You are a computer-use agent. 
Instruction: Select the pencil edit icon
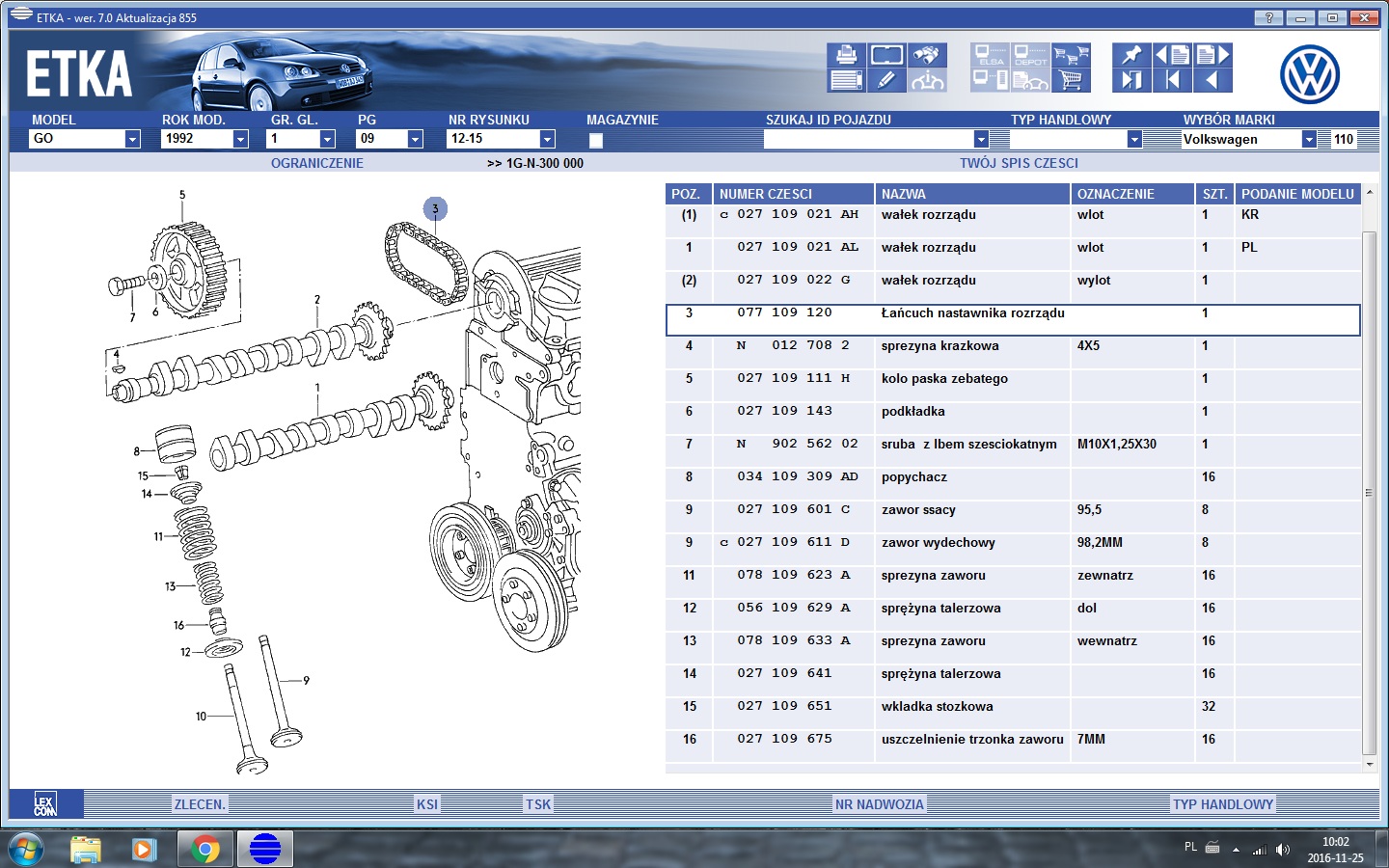pyautogui.click(x=886, y=80)
